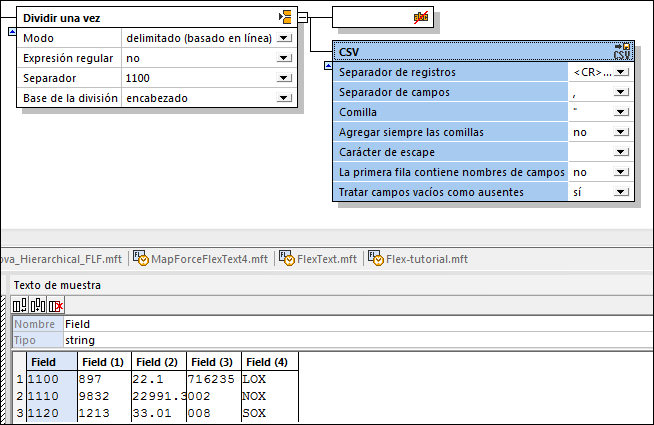Select the Field (2) column header
The width and height of the screenshot is (654, 425).
tap(158, 362)
